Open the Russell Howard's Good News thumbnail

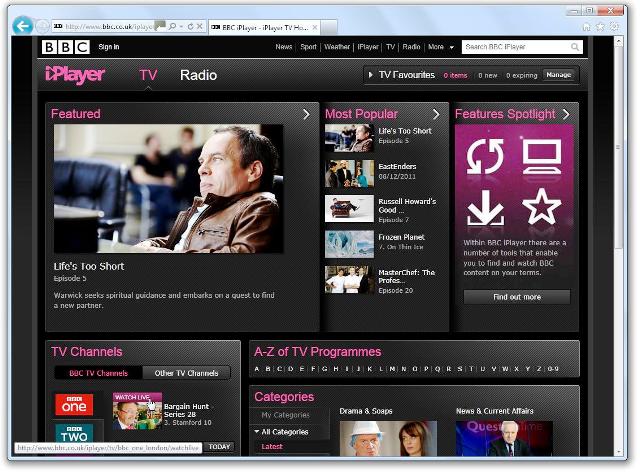tap(349, 209)
